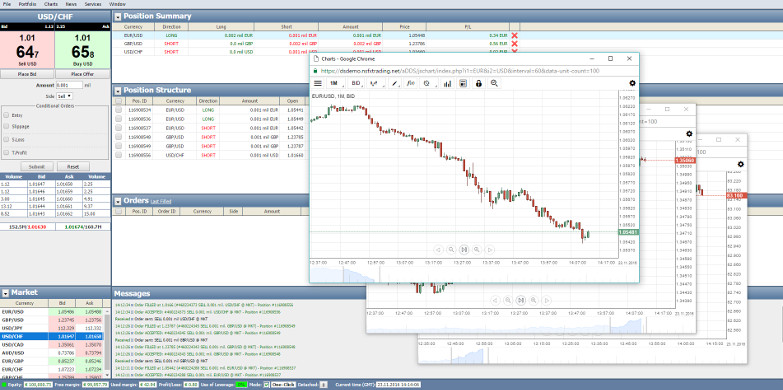Click the chart URL address bar

click(459, 71)
